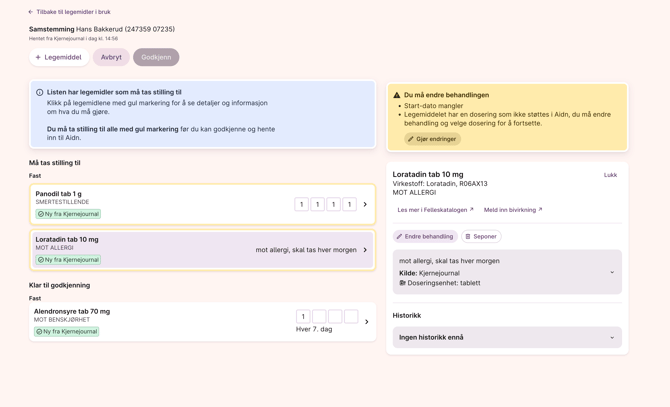Click the Seponer button

481,237
